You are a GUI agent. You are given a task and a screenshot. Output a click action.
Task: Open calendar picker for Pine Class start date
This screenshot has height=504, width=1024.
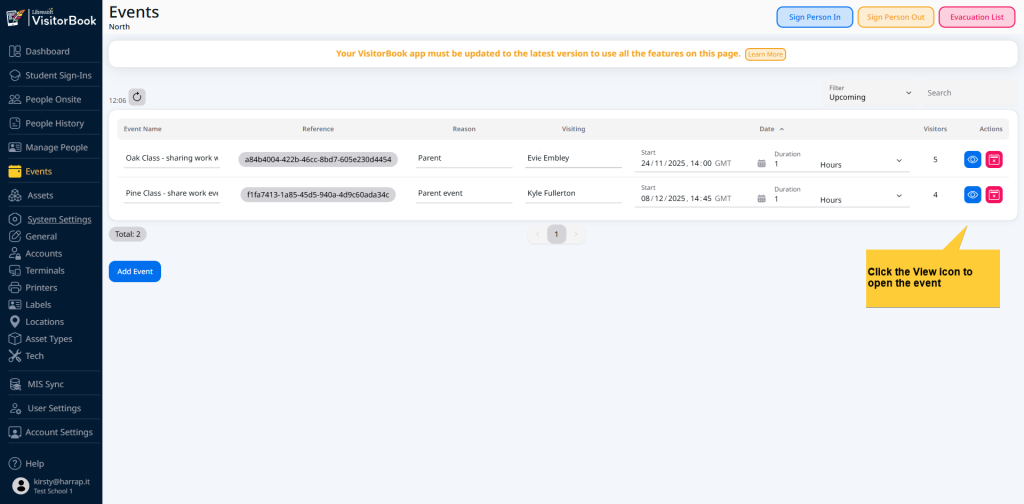(761, 199)
